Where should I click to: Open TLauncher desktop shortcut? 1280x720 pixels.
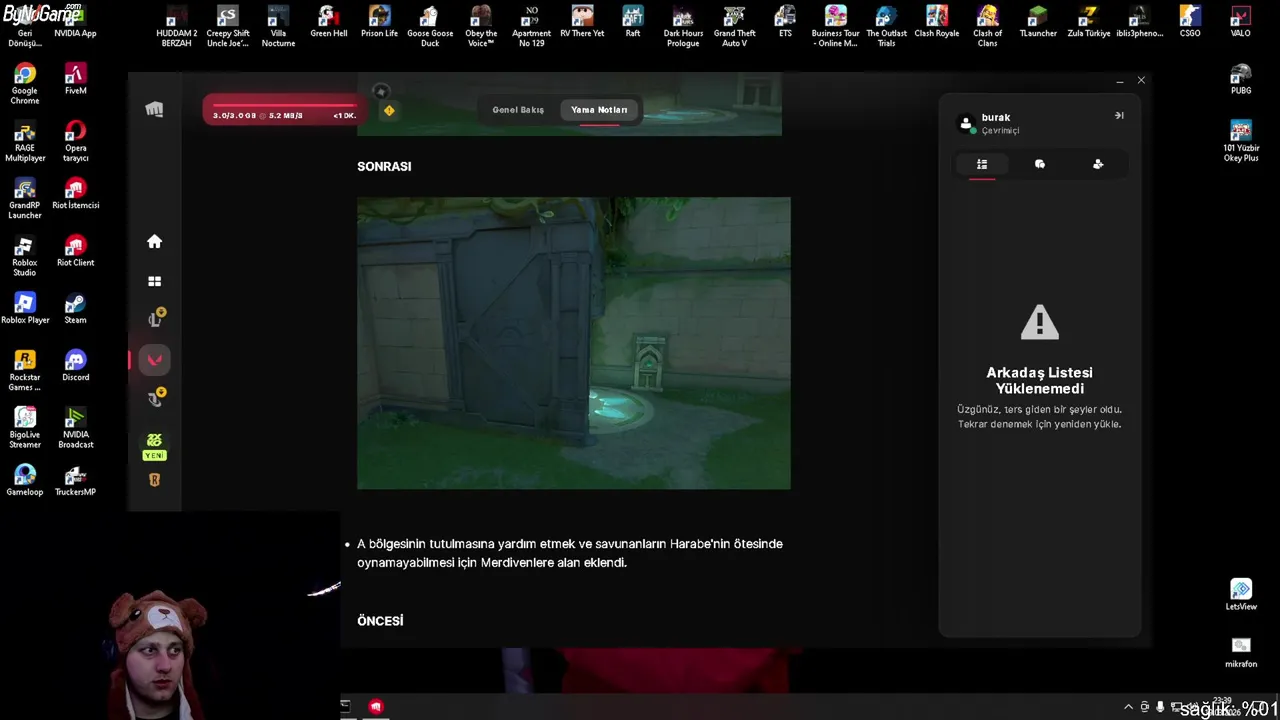1038,22
